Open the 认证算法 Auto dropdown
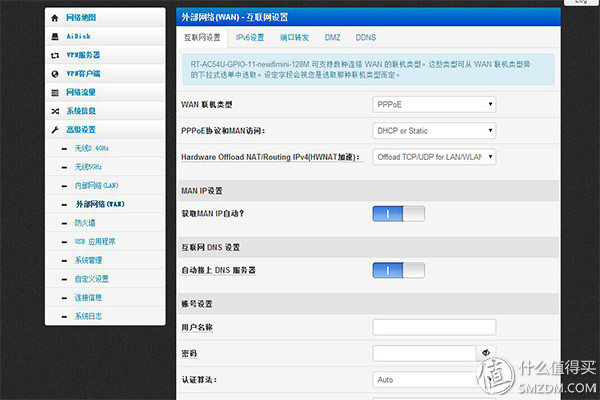The image size is (600, 400). coord(434,380)
